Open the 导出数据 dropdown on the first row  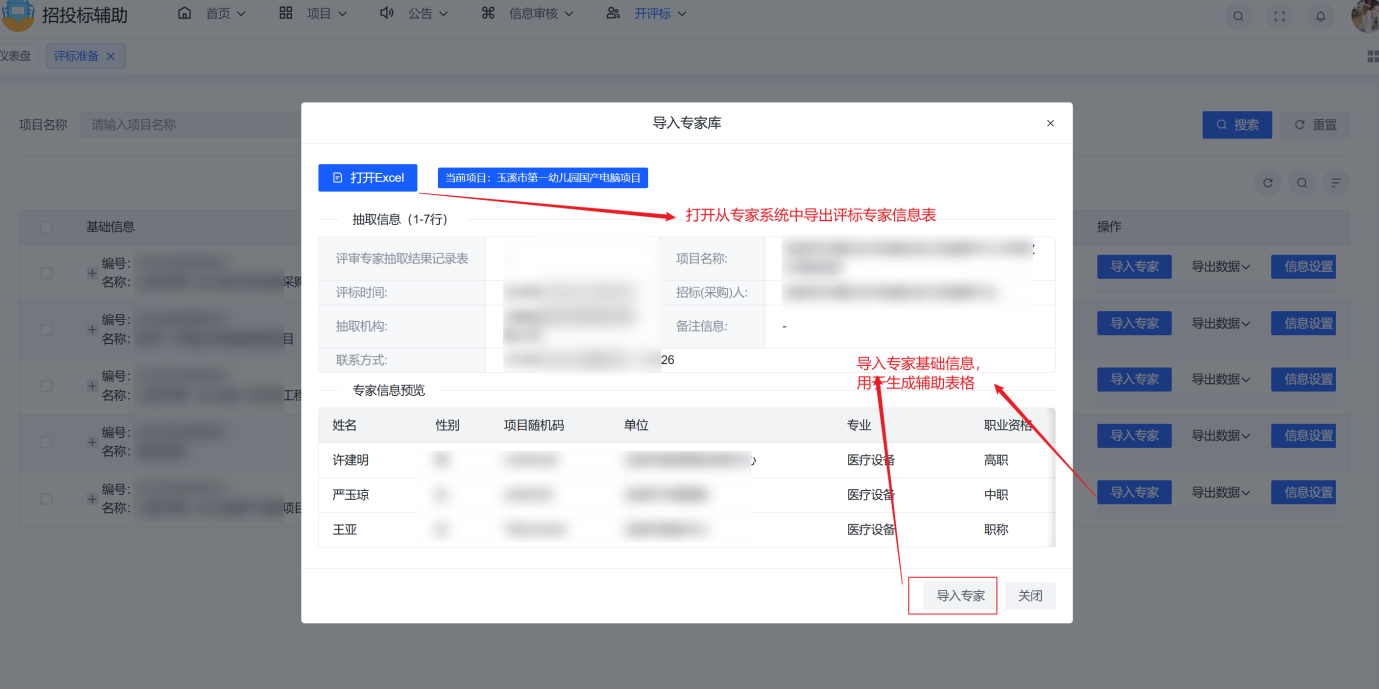coord(1221,266)
